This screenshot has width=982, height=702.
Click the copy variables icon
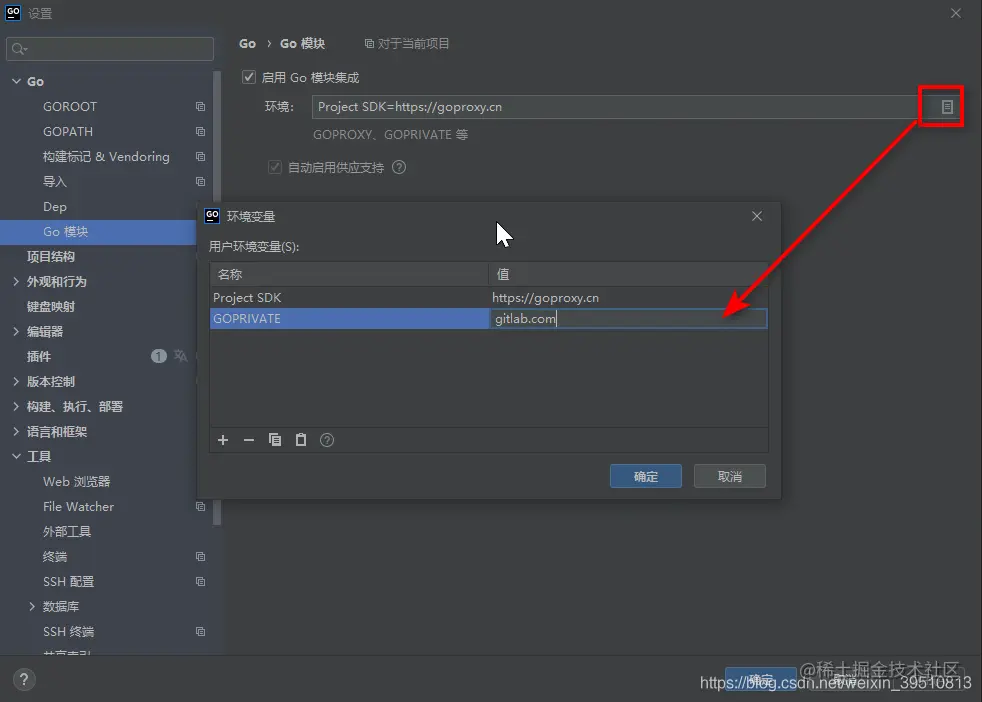[x=275, y=440]
